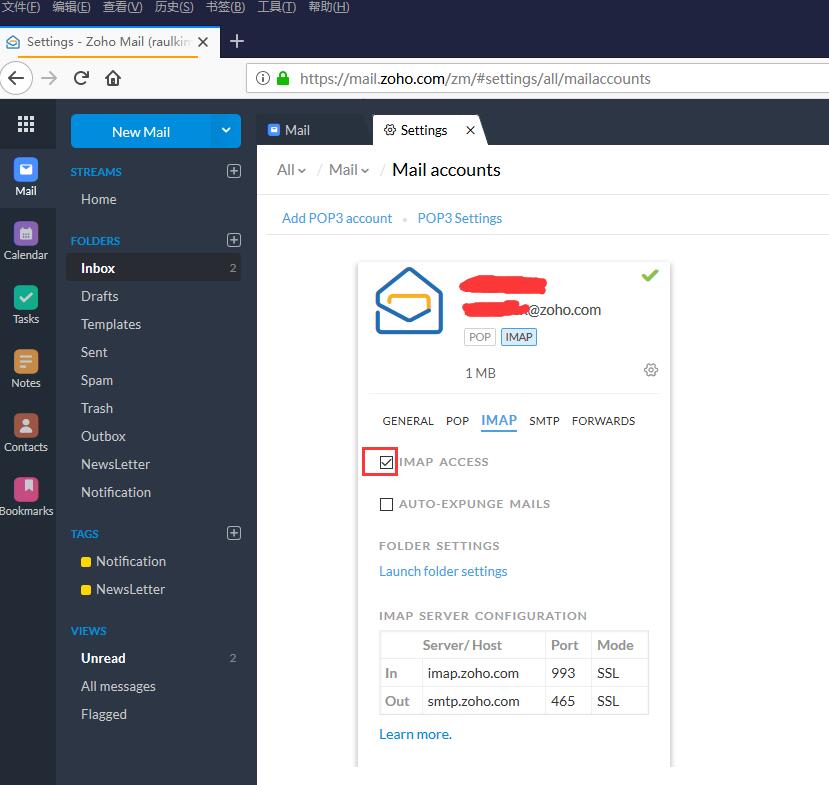Open the Contacts app
Viewport: 829px width, 785px height.
(x=25, y=433)
